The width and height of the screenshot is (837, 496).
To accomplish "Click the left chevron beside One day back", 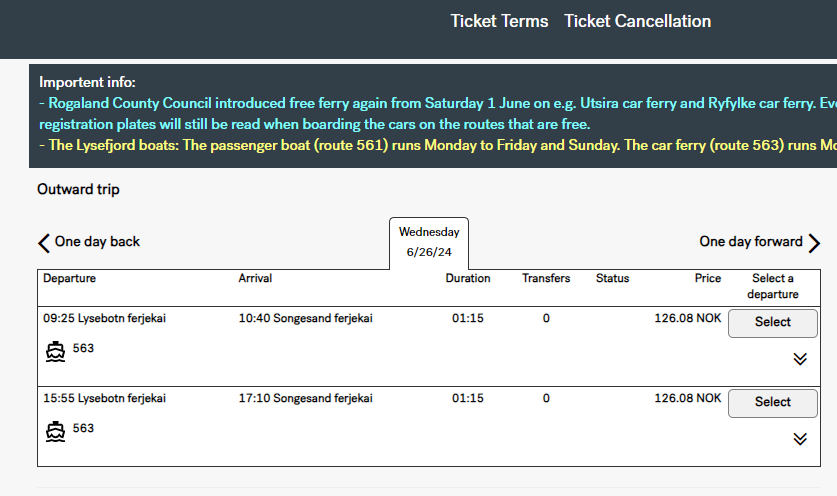I will click(x=44, y=243).
